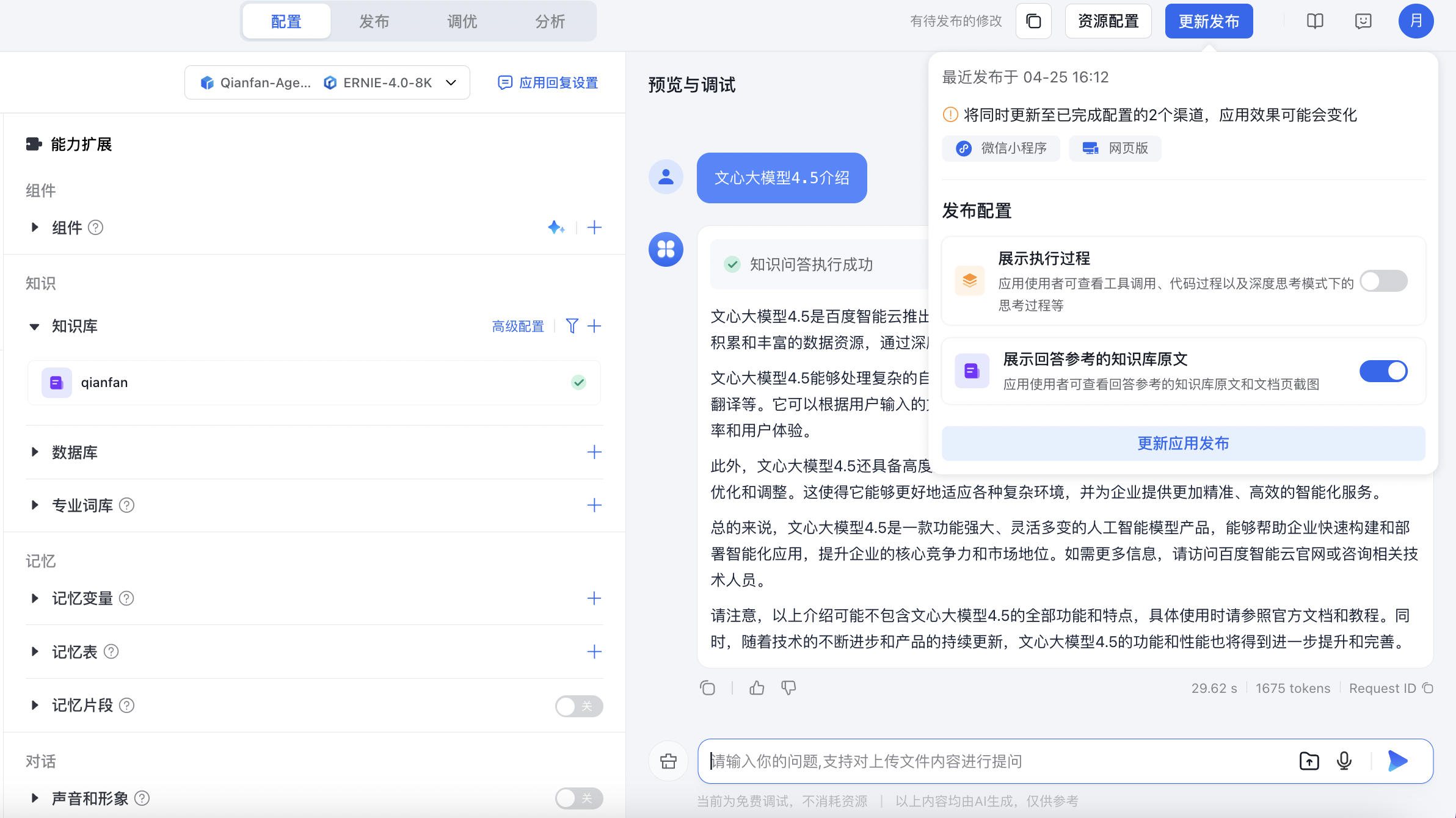Click the 知识库 filter funnel icon
This screenshot has height=818, width=1456.
pos(572,326)
